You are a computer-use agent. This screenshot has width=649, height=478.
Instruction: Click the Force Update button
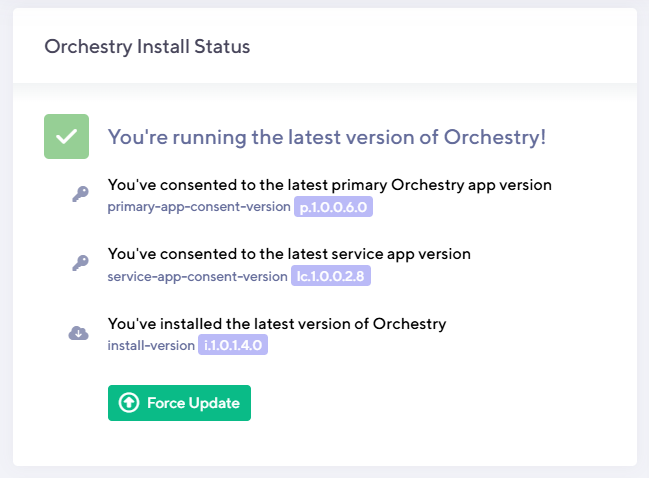point(179,403)
